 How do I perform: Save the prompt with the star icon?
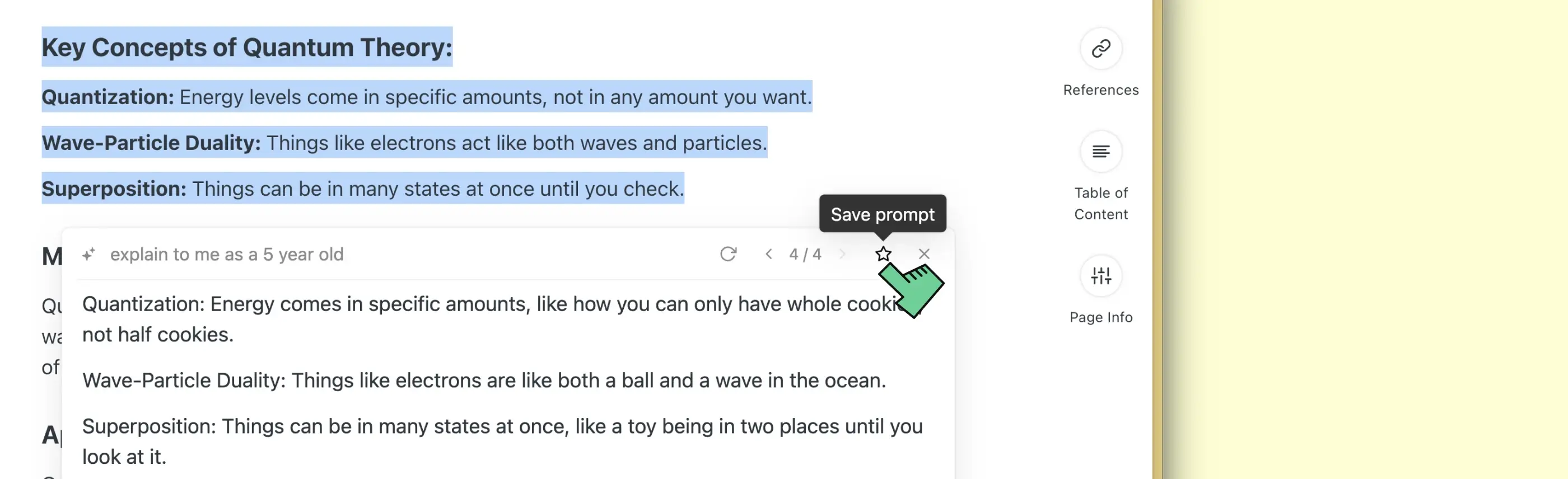[x=883, y=254]
